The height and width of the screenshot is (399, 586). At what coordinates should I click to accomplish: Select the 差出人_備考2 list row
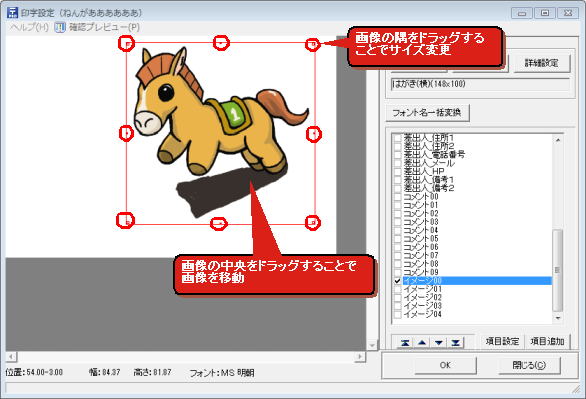coord(476,188)
